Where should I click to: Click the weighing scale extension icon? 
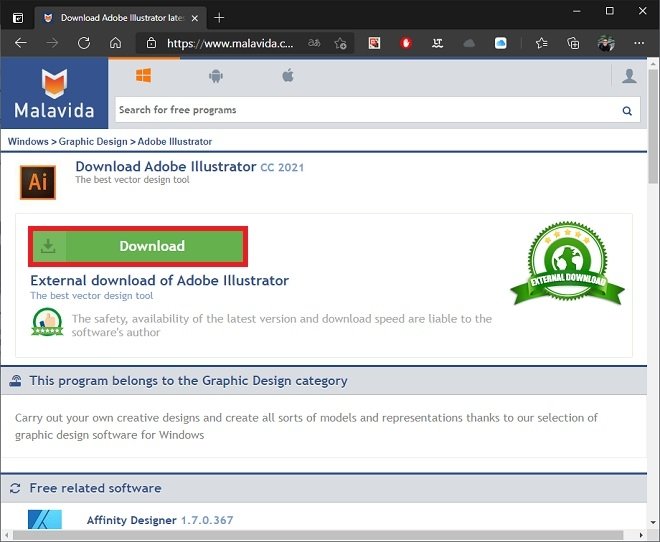click(x=437, y=43)
